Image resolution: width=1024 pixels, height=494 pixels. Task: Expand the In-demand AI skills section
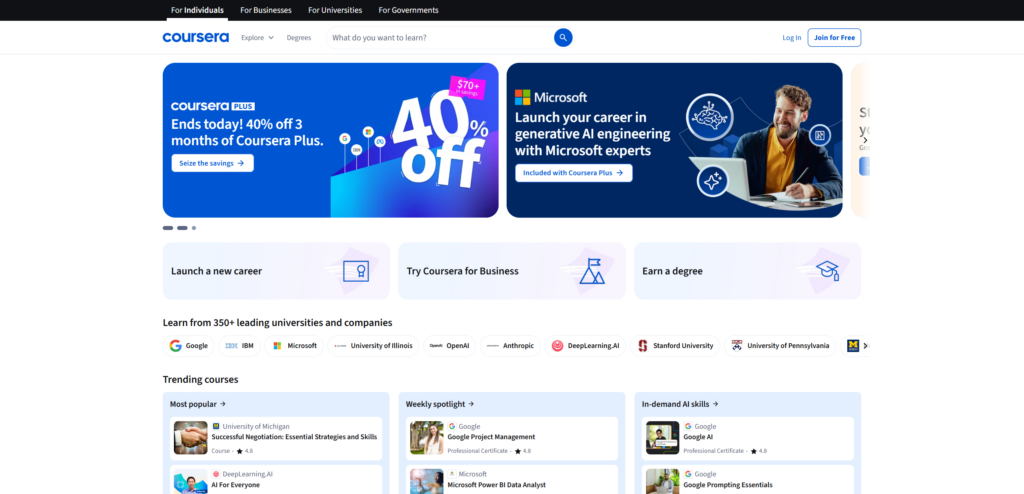pyautogui.click(x=680, y=404)
